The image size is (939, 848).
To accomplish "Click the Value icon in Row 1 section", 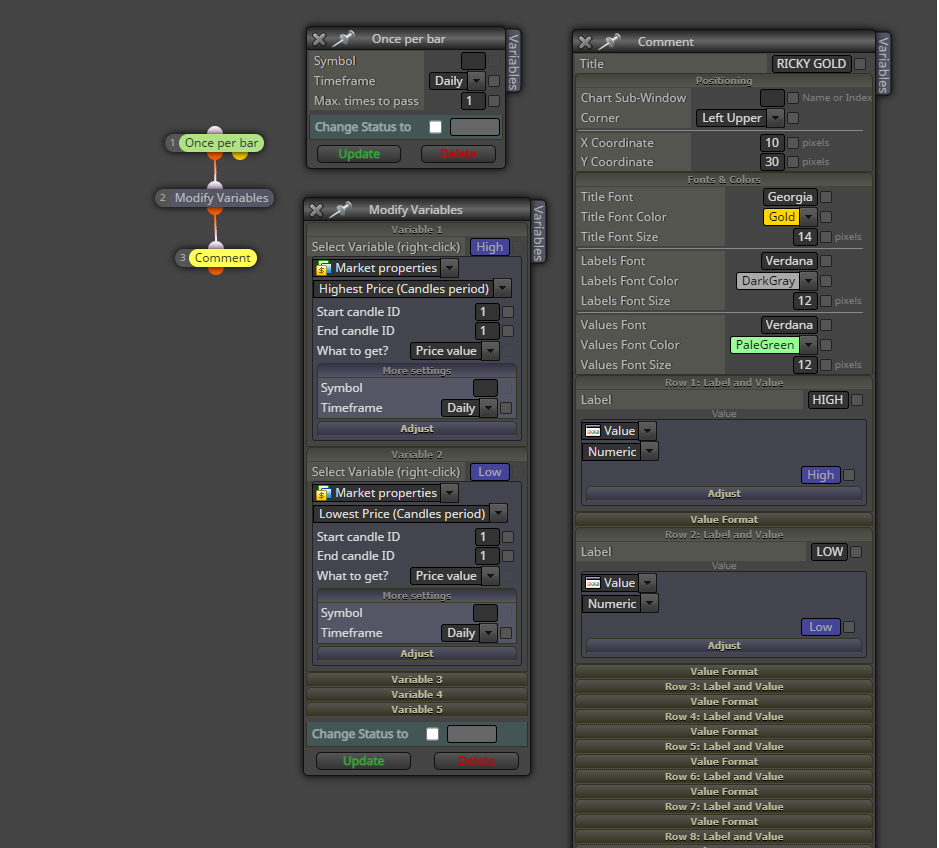I will click(x=593, y=431).
